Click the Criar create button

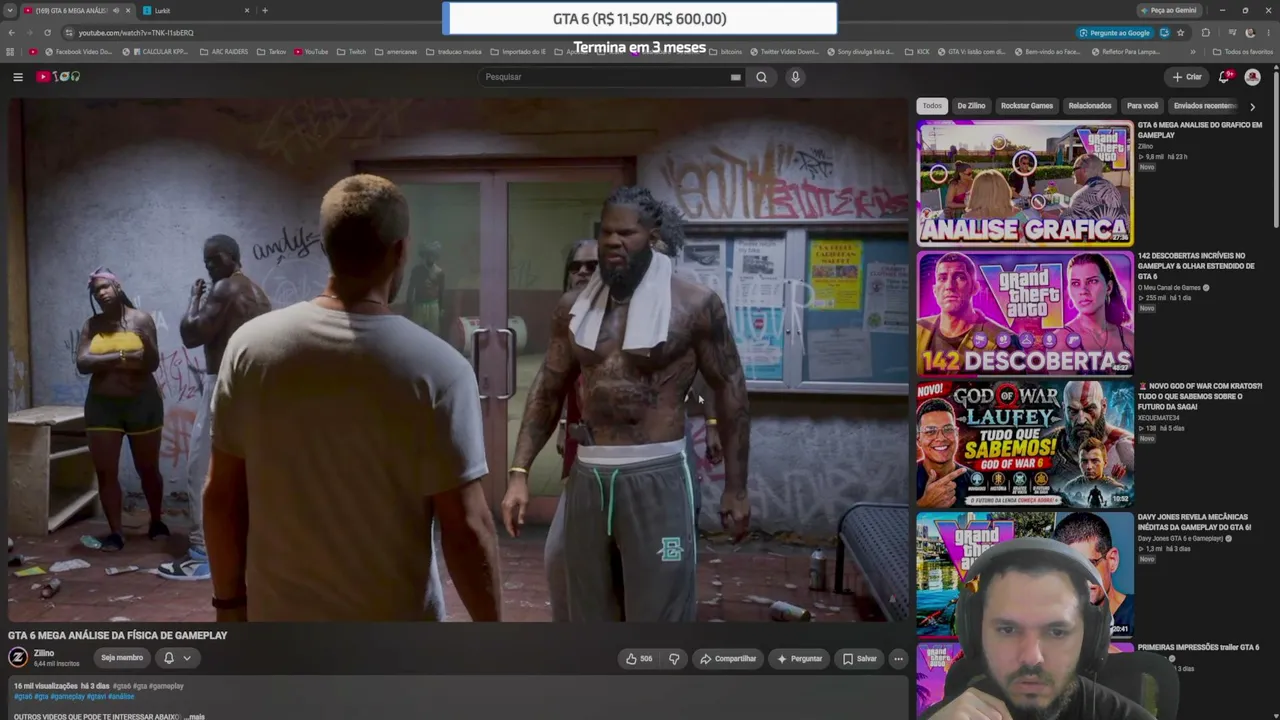pos(1187,77)
